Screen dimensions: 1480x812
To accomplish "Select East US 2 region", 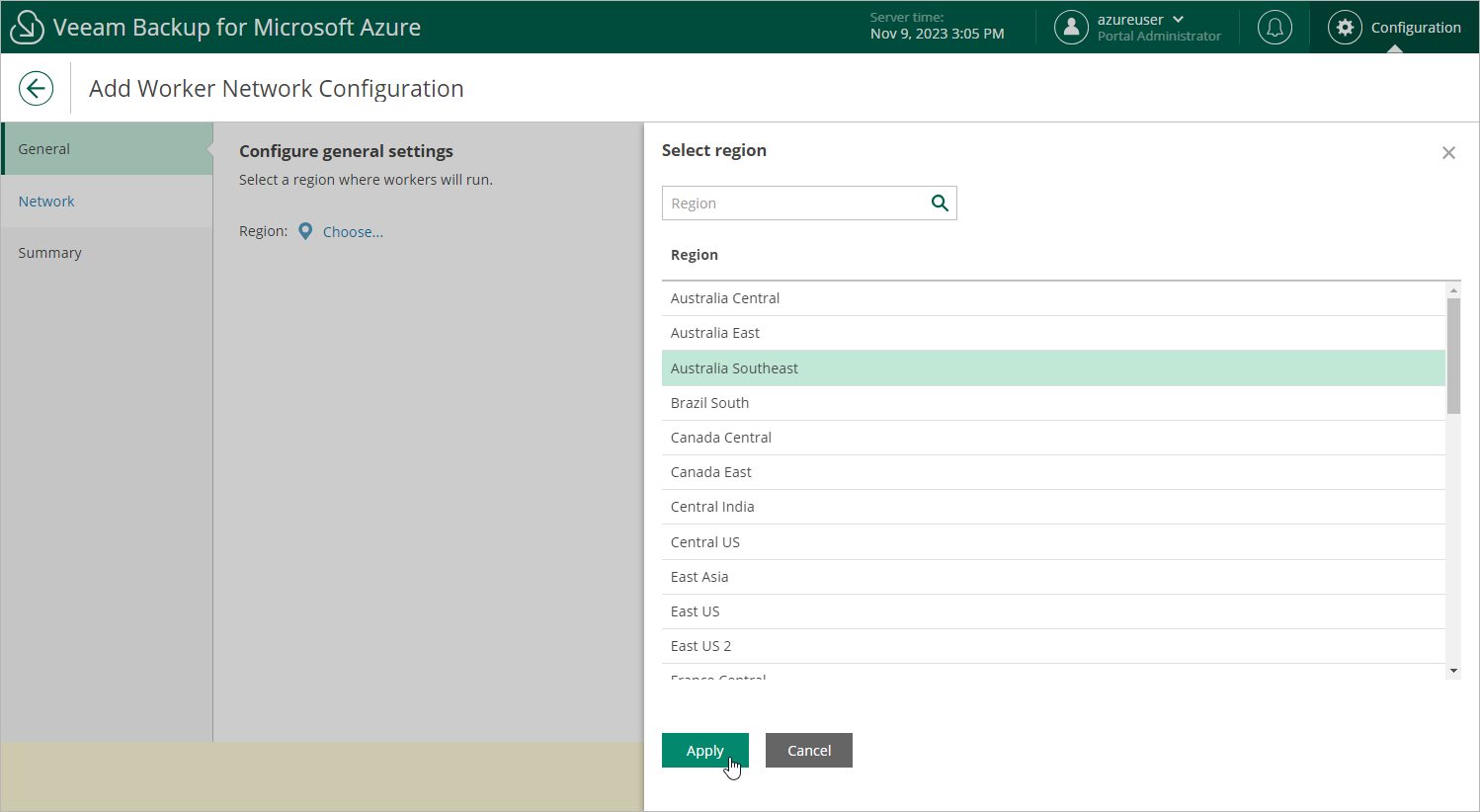I will tap(1053, 646).
